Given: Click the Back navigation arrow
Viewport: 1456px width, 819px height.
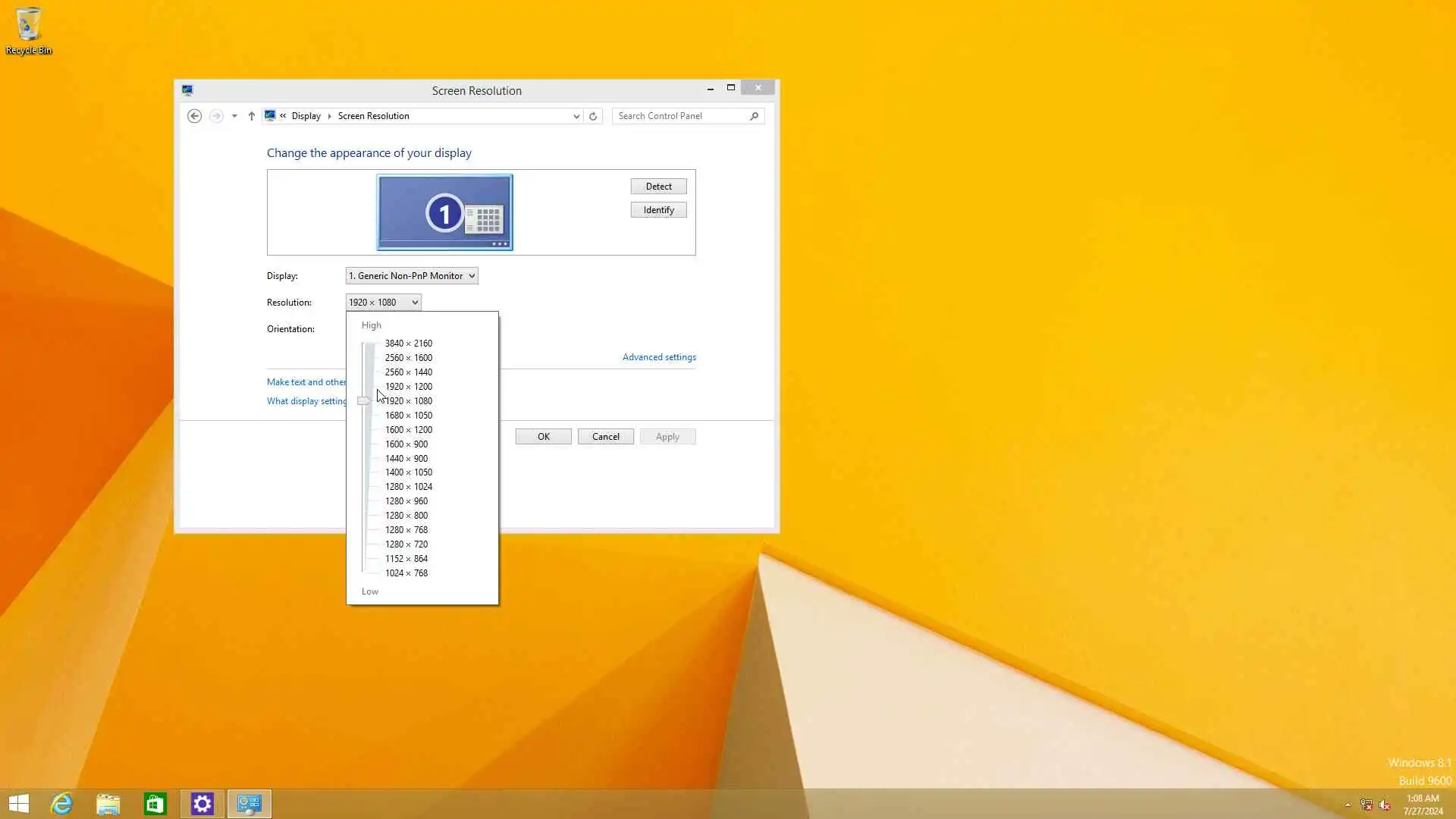Looking at the screenshot, I should pyautogui.click(x=194, y=116).
